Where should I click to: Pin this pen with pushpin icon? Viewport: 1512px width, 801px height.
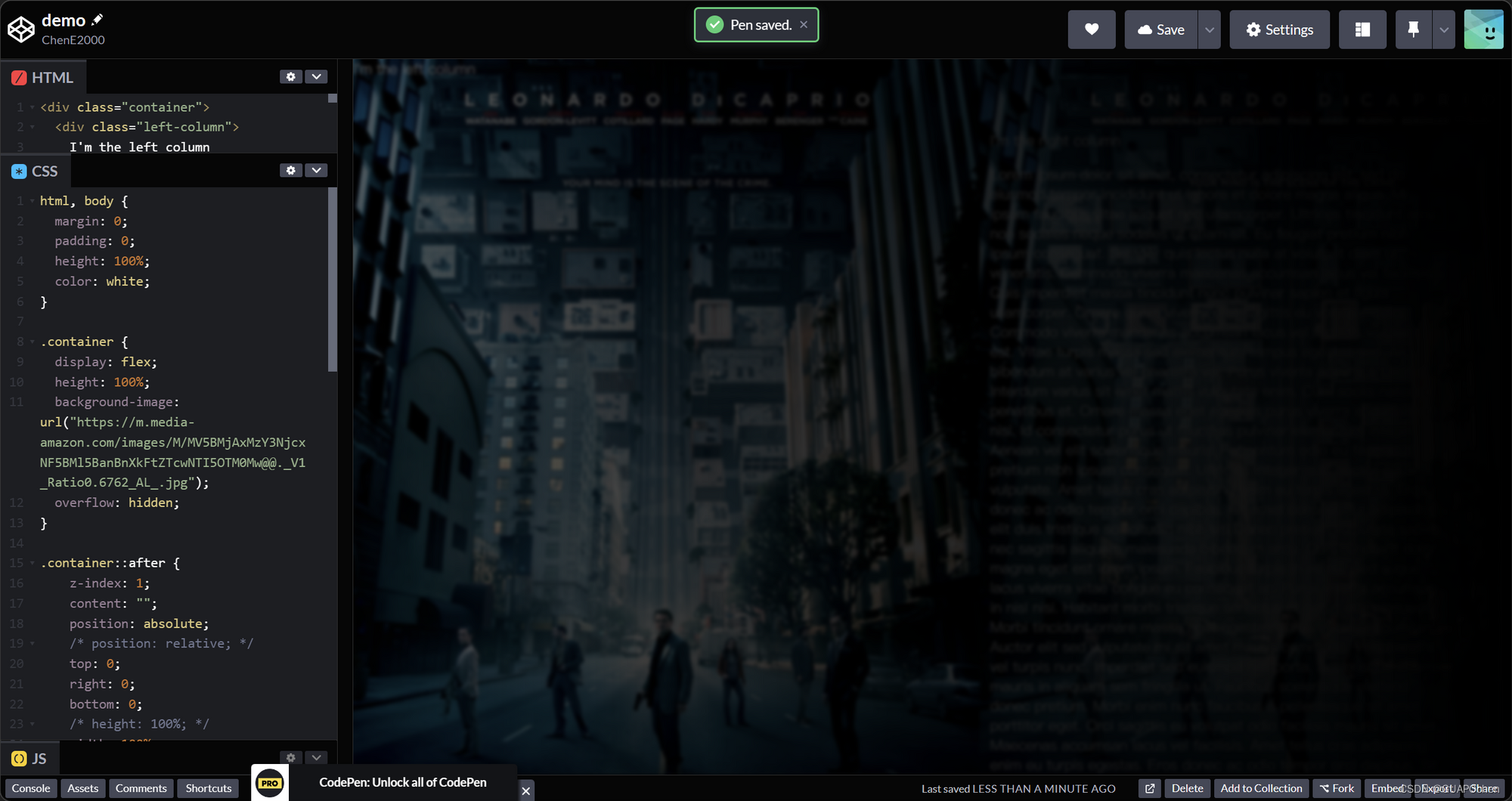click(x=1413, y=29)
